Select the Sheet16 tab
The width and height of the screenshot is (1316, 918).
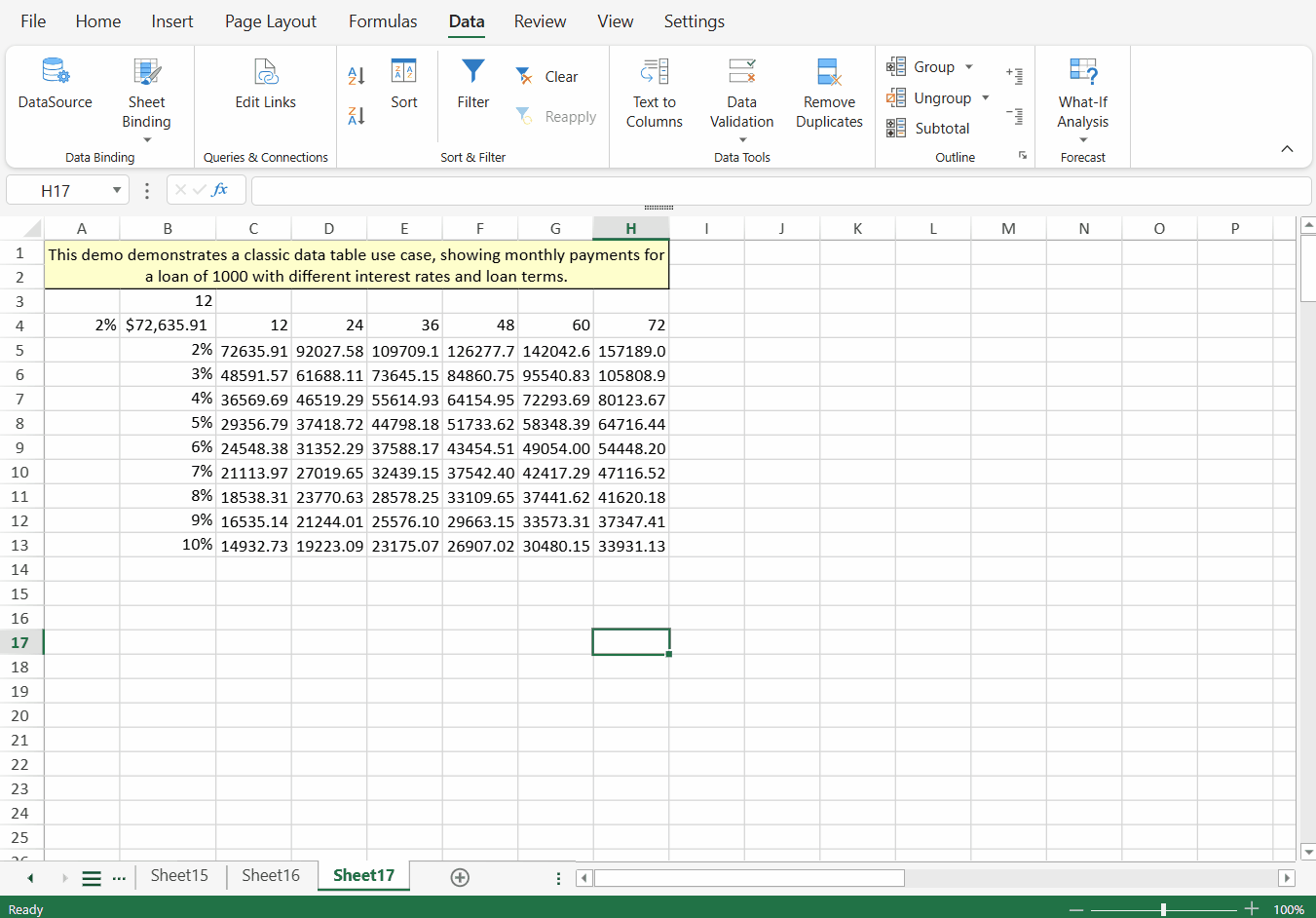coord(271,875)
